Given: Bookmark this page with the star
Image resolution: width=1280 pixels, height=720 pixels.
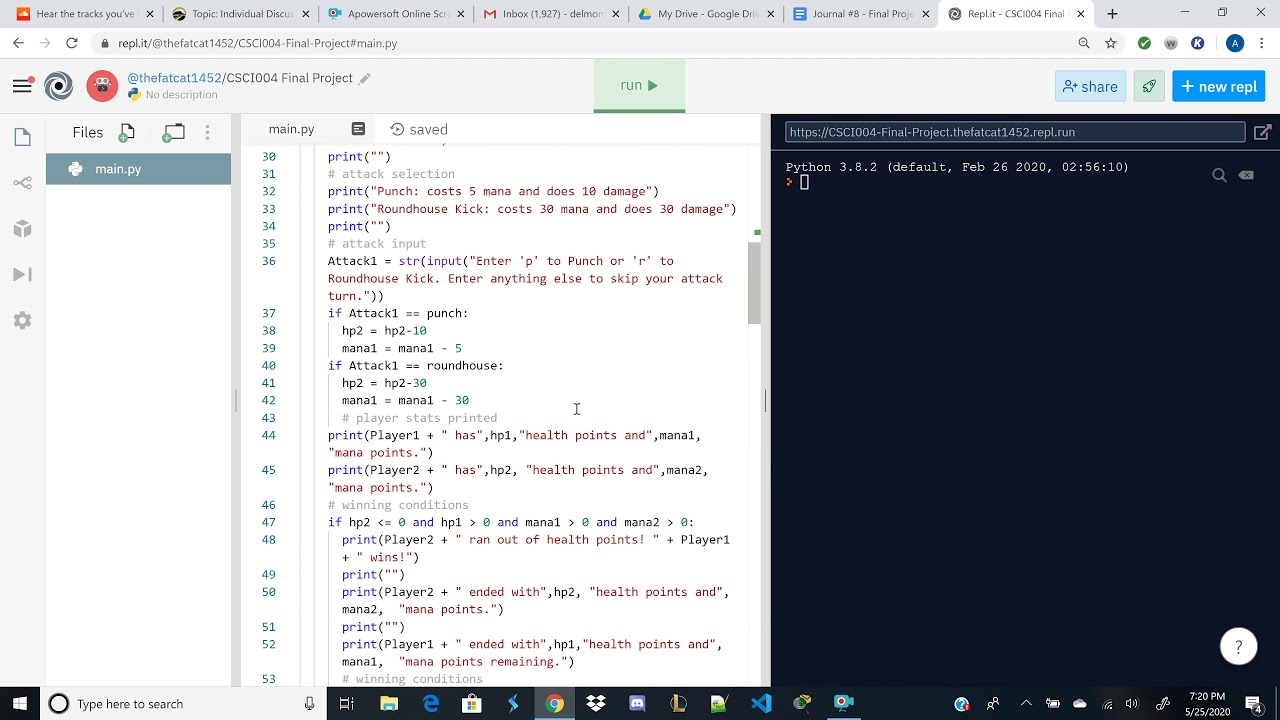Looking at the screenshot, I should 1110,43.
